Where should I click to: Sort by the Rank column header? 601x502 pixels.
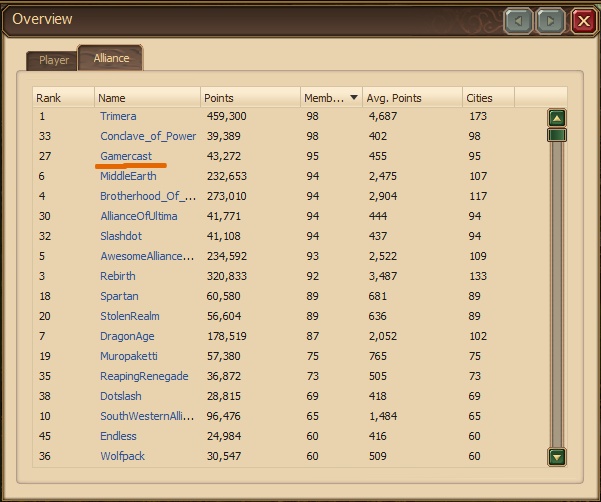pyautogui.click(x=64, y=98)
